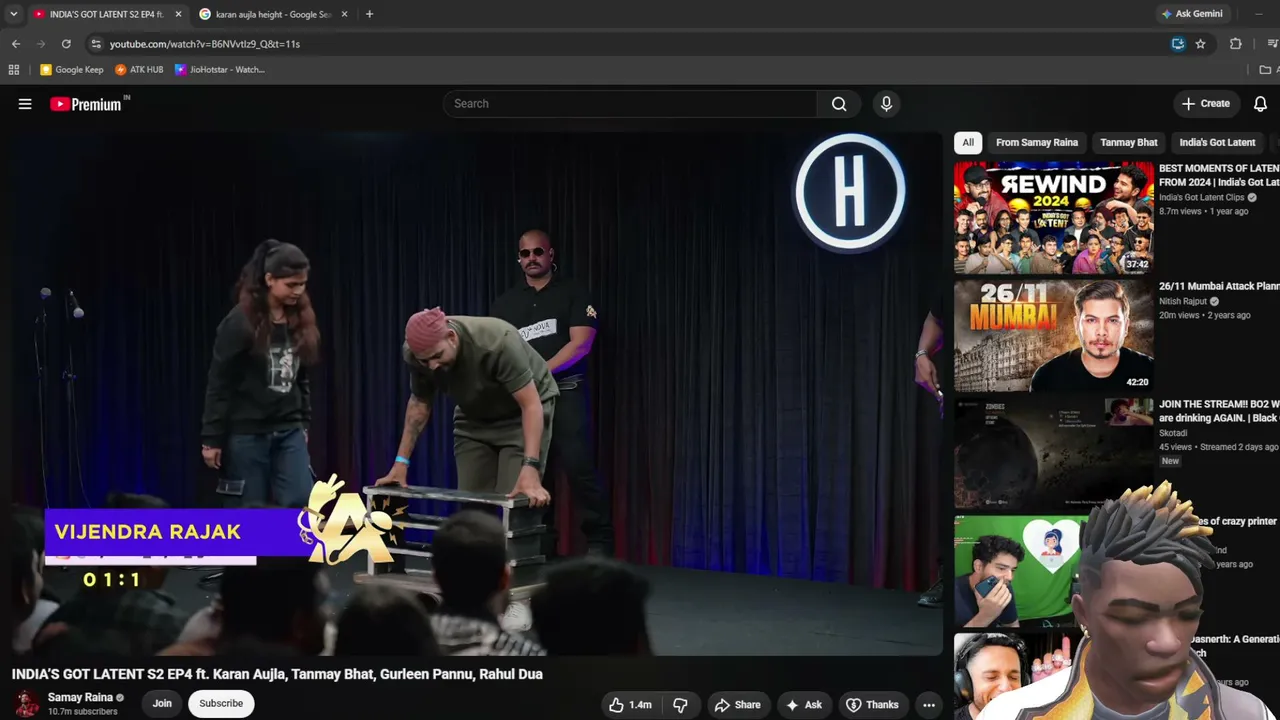Click JOIN THE STREAM BO2 video title
Image resolution: width=1280 pixels, height=720 pixels.
[x=1219, y=411]
